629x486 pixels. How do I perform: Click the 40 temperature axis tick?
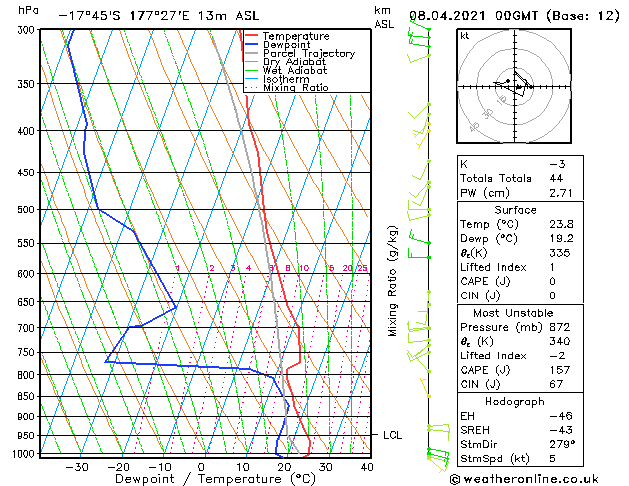pyautogui.click(x=367, y=467)
